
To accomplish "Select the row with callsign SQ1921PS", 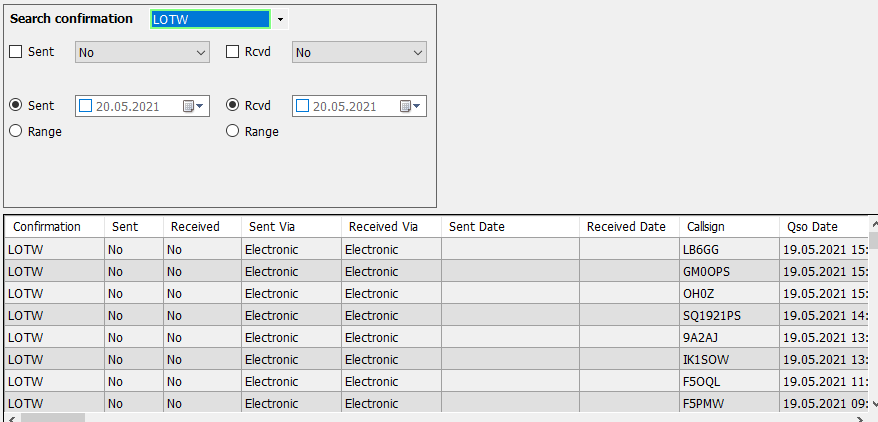I will pos(437,316).
